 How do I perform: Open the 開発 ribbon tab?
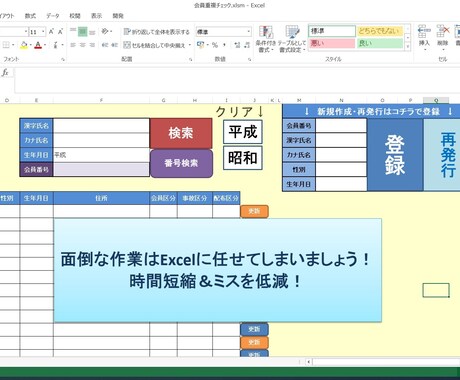click(x=118, y=16)
